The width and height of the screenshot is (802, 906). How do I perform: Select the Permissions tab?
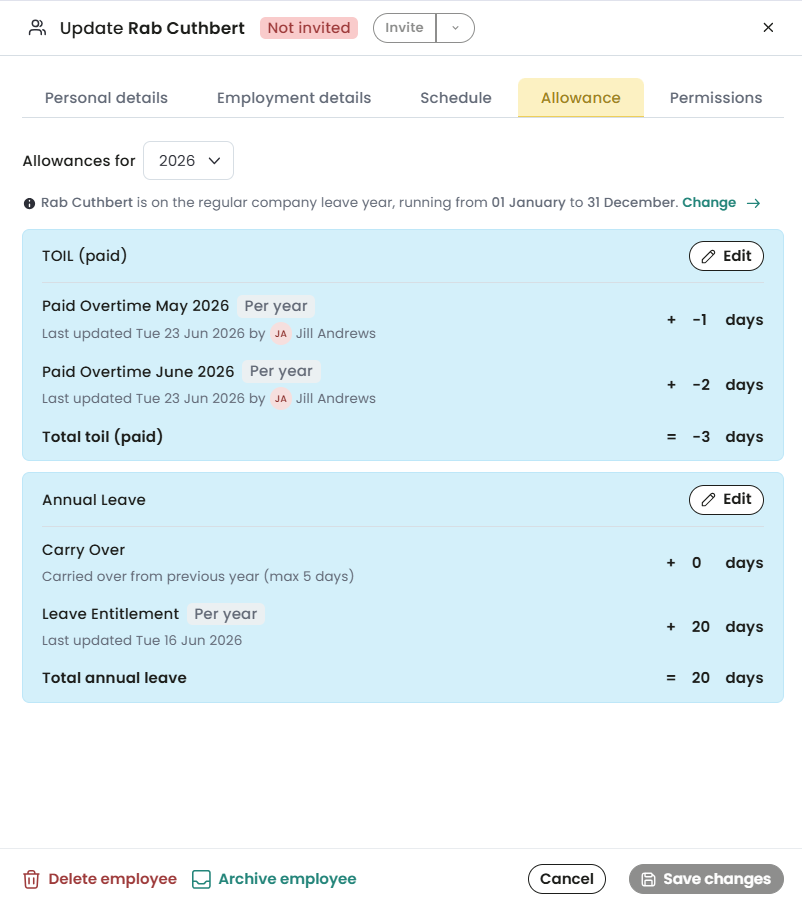click(715, 98)
